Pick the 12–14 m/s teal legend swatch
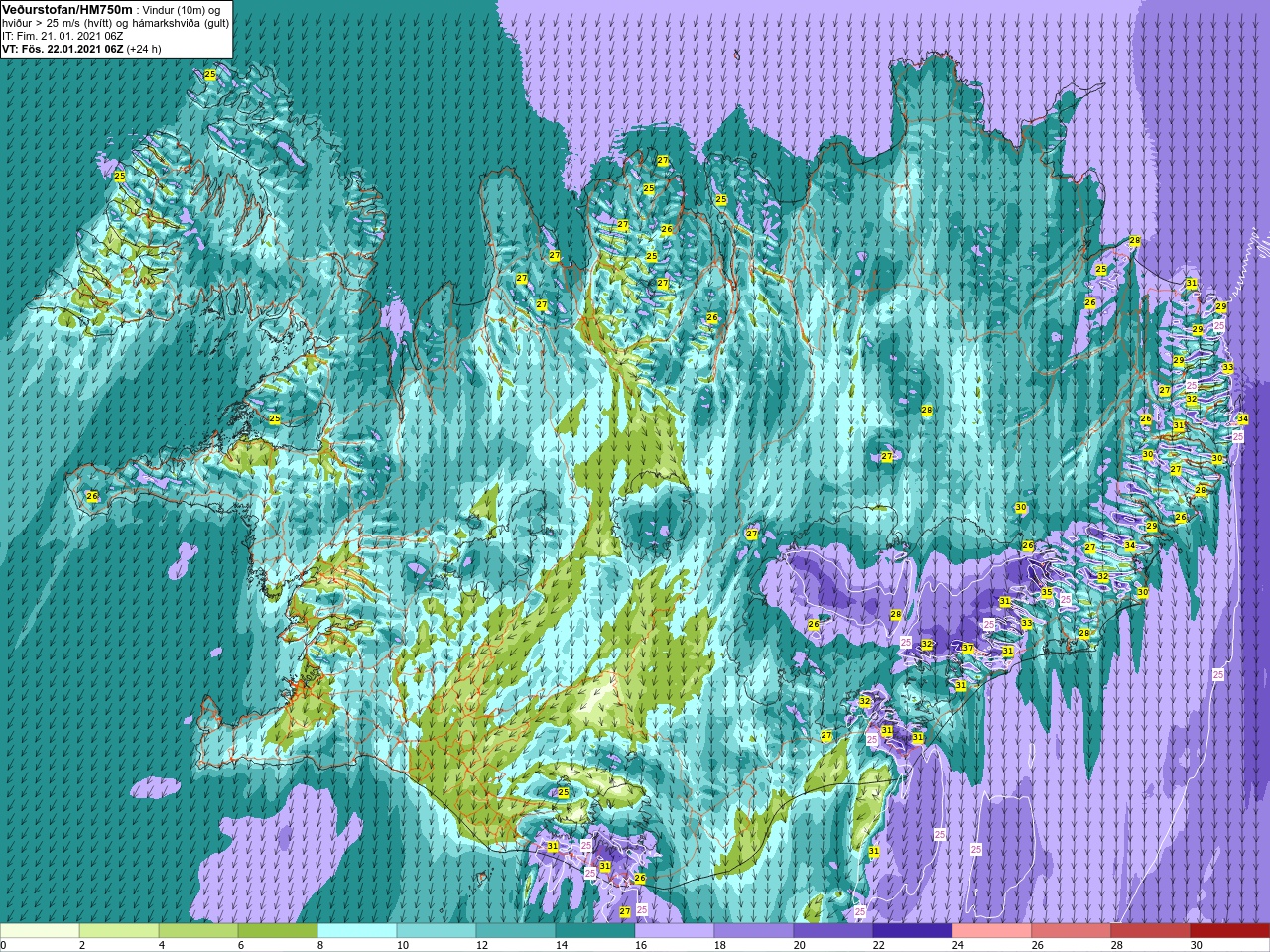 pyautogui.click(x=516, y=931)
